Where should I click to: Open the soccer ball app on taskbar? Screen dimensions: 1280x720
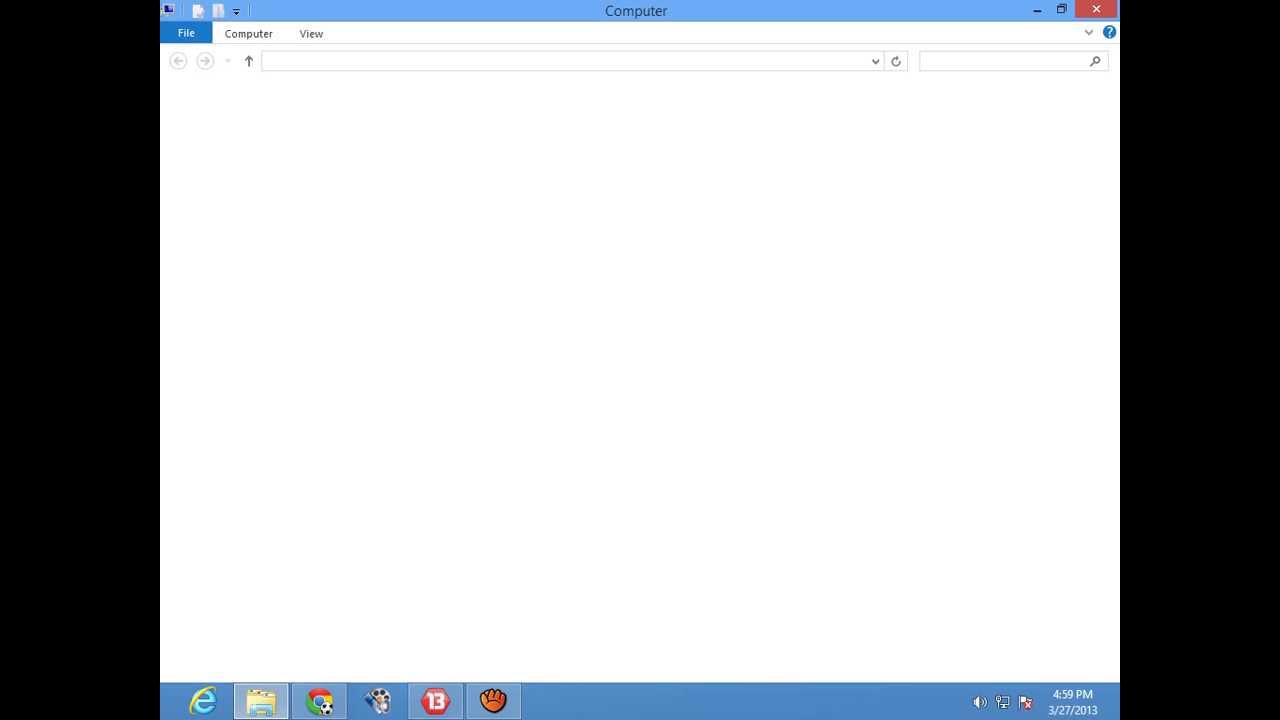(377, 701)
